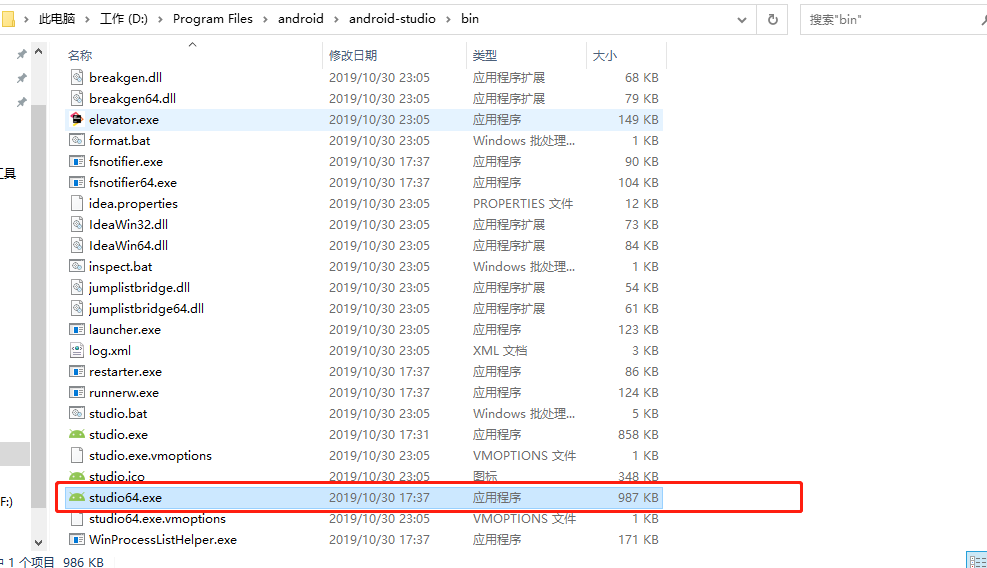The height and width of the screenshot is (568, 987).
Task: Click bin segment in address bar
Action: click(470, 19)
